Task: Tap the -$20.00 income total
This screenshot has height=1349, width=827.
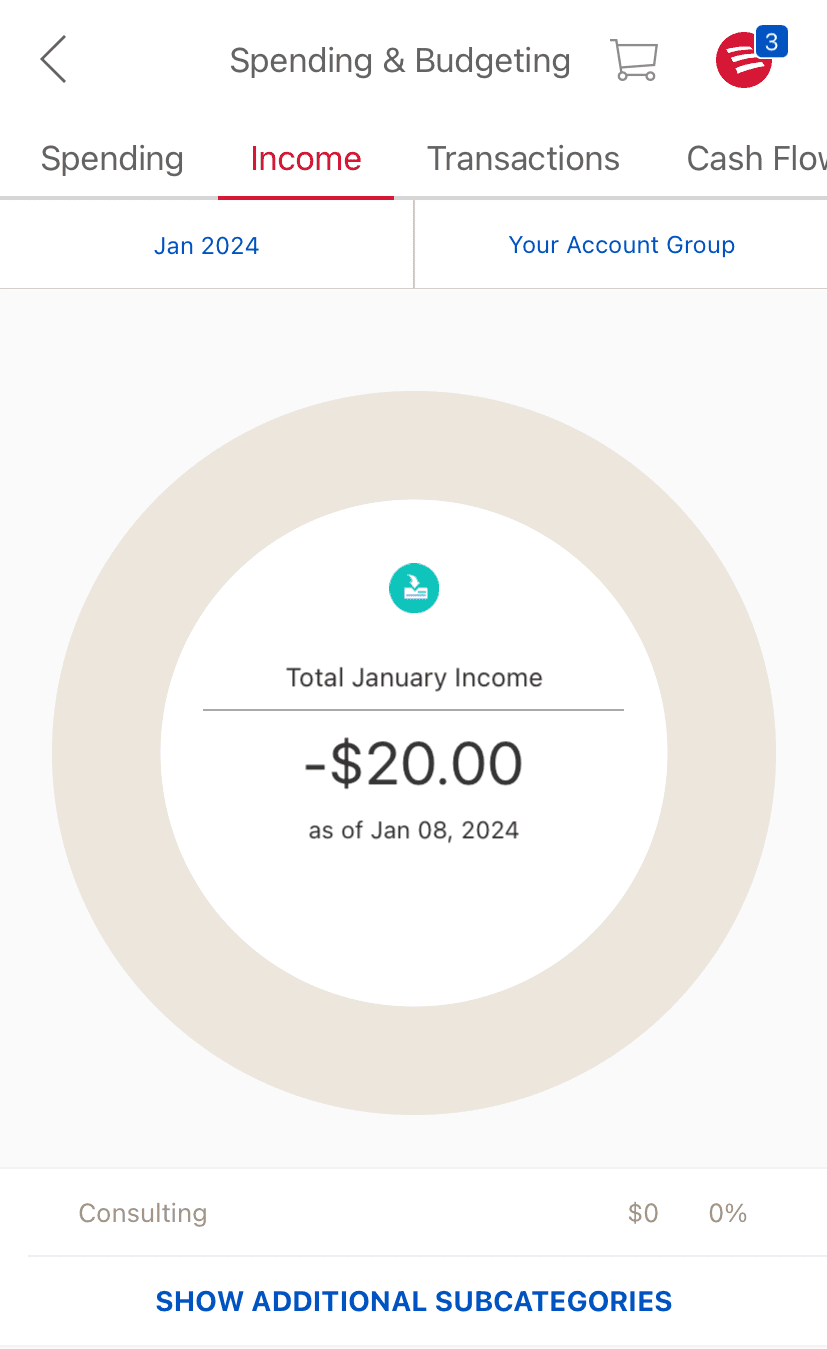Action: (x=413, y=764)
